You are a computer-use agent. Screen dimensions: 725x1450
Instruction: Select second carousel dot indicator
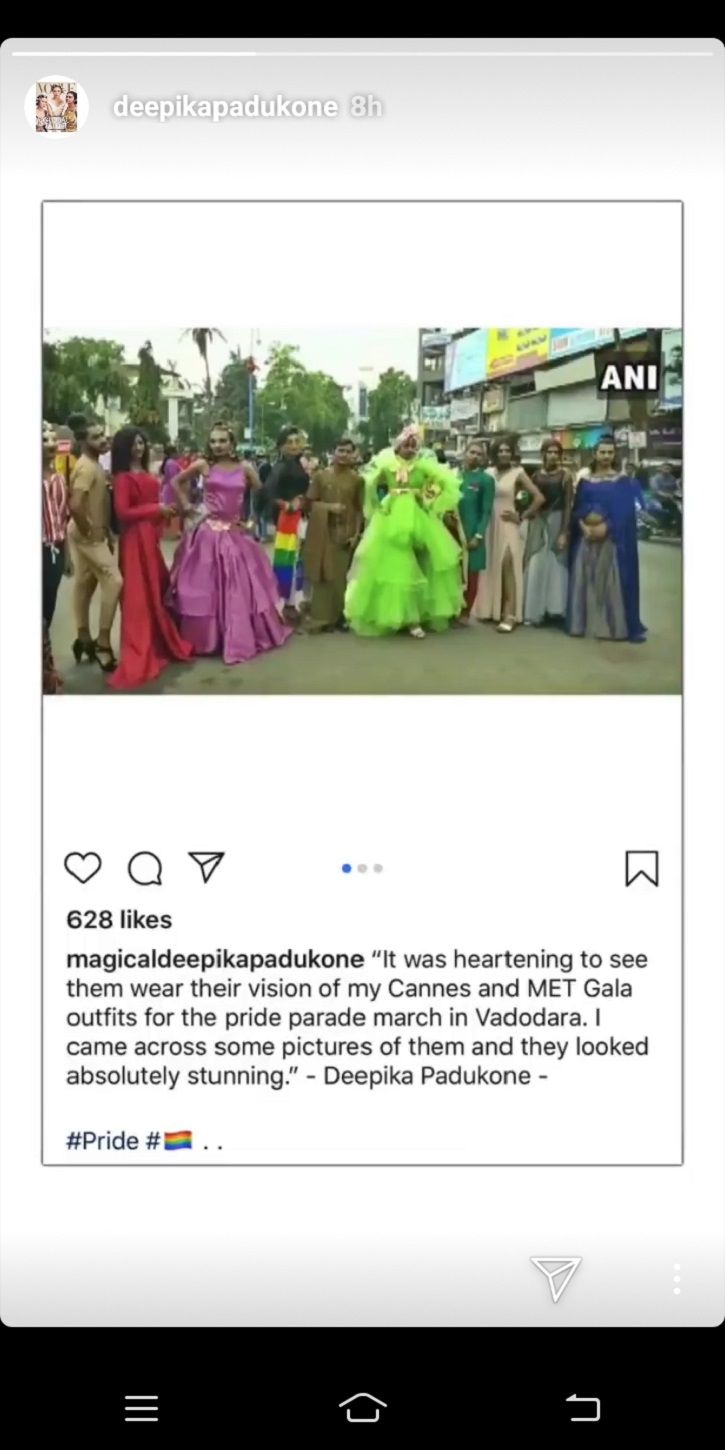pos(362,868)
